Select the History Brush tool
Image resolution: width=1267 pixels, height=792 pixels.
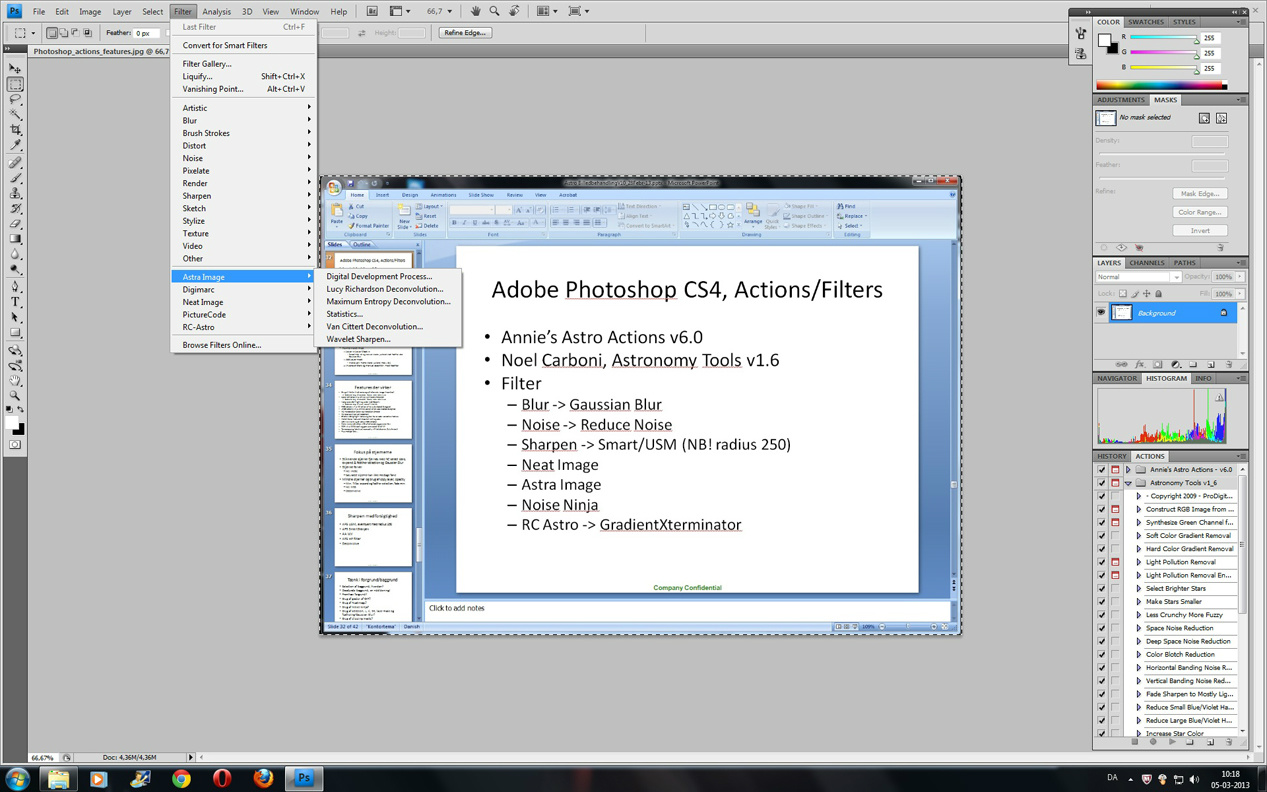pos(15,209)
